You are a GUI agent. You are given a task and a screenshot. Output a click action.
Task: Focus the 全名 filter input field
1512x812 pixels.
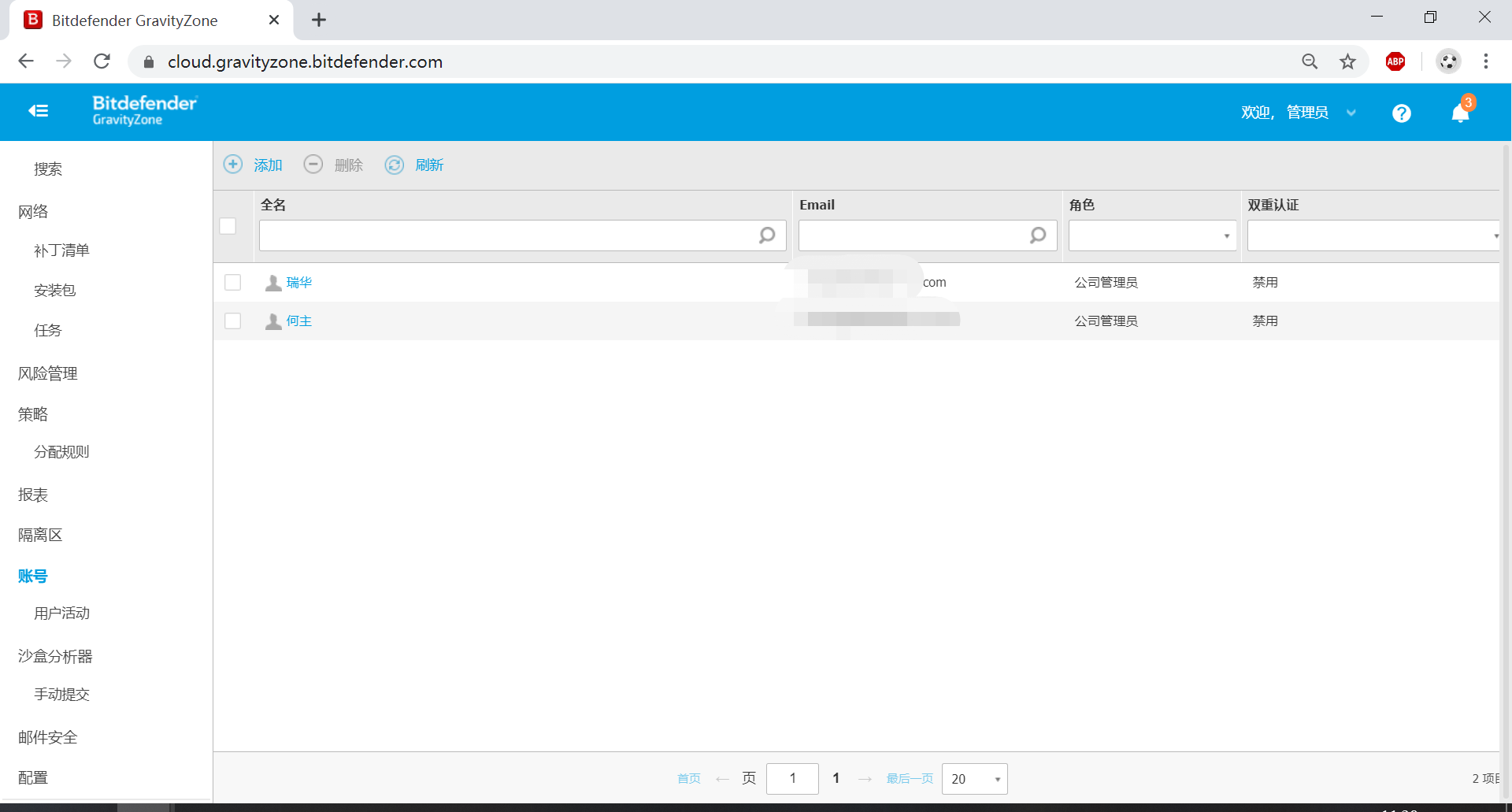523,235
